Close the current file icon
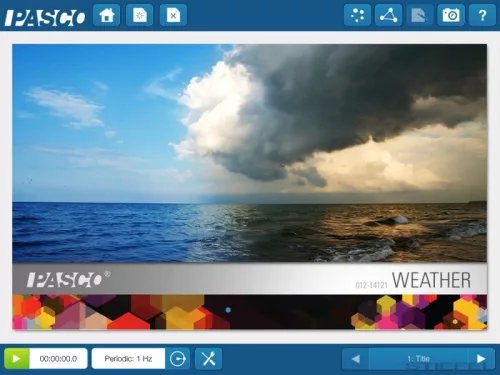The image size is (500, 375). (x=173, y=15)
